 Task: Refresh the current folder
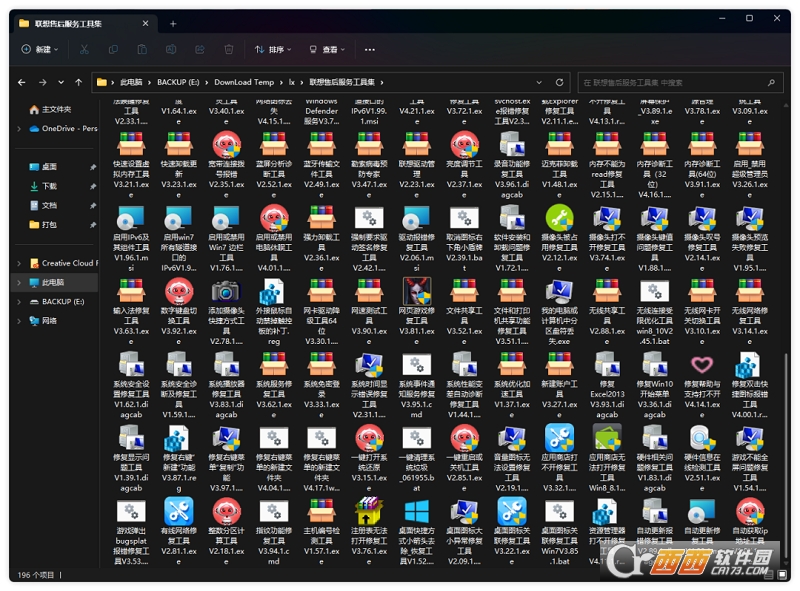(559, 82)
